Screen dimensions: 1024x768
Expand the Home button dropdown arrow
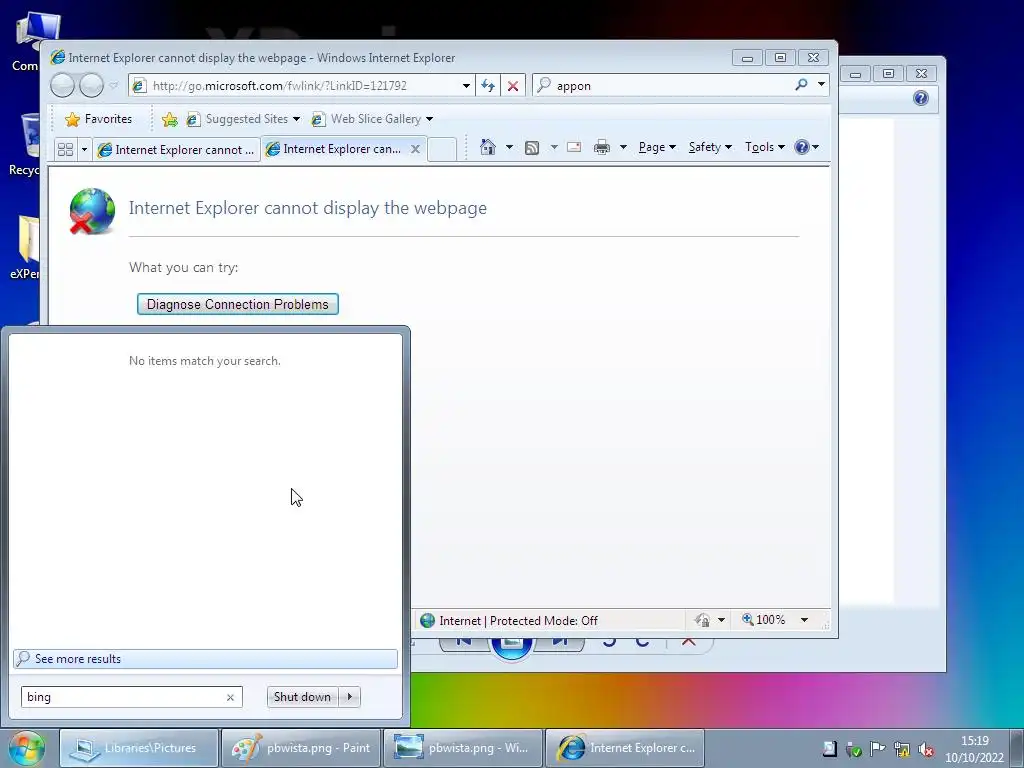(x=509, y=147)
